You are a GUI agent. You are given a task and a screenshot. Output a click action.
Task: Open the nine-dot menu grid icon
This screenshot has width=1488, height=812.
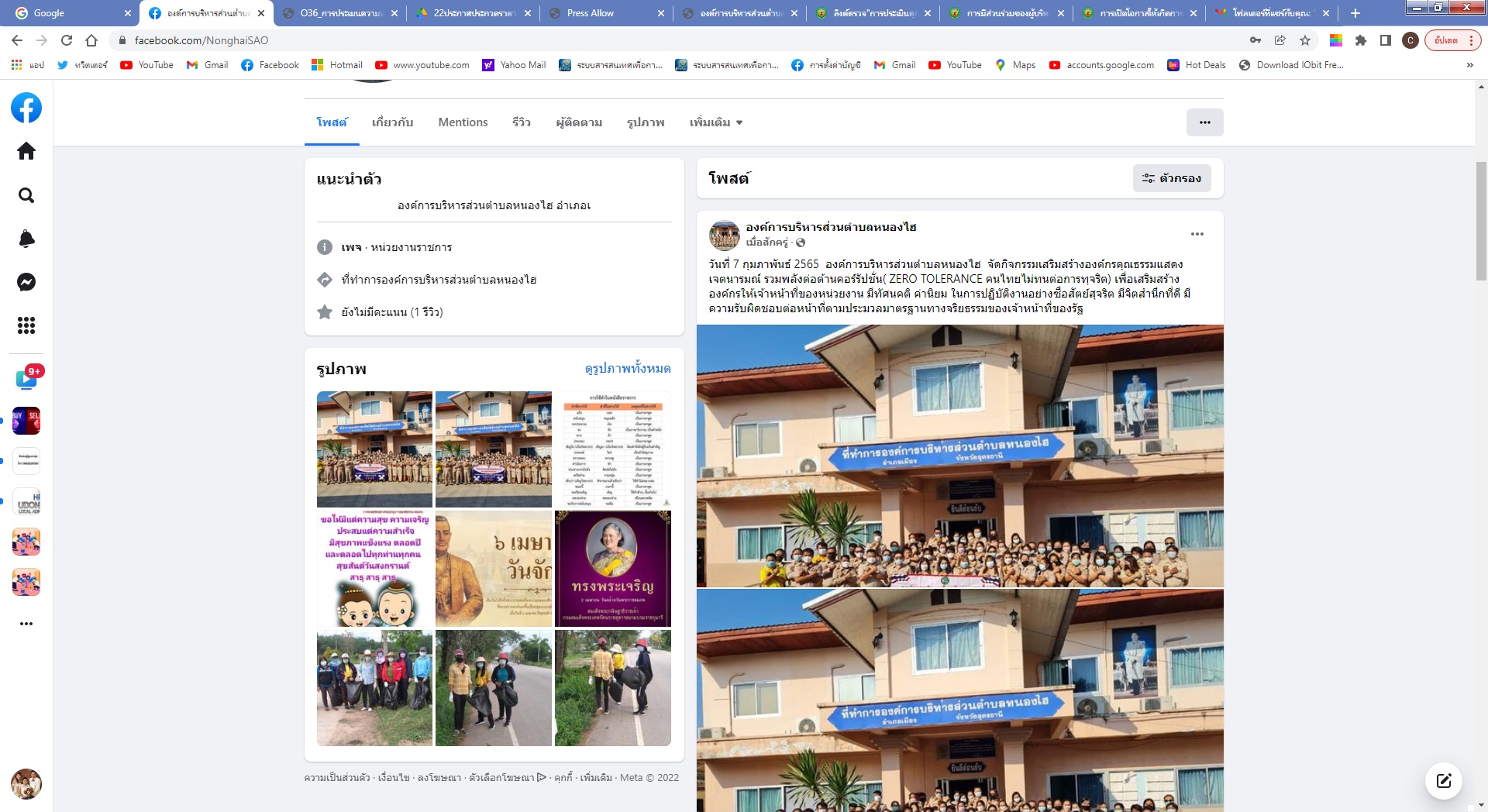click(x=26, y=325)
